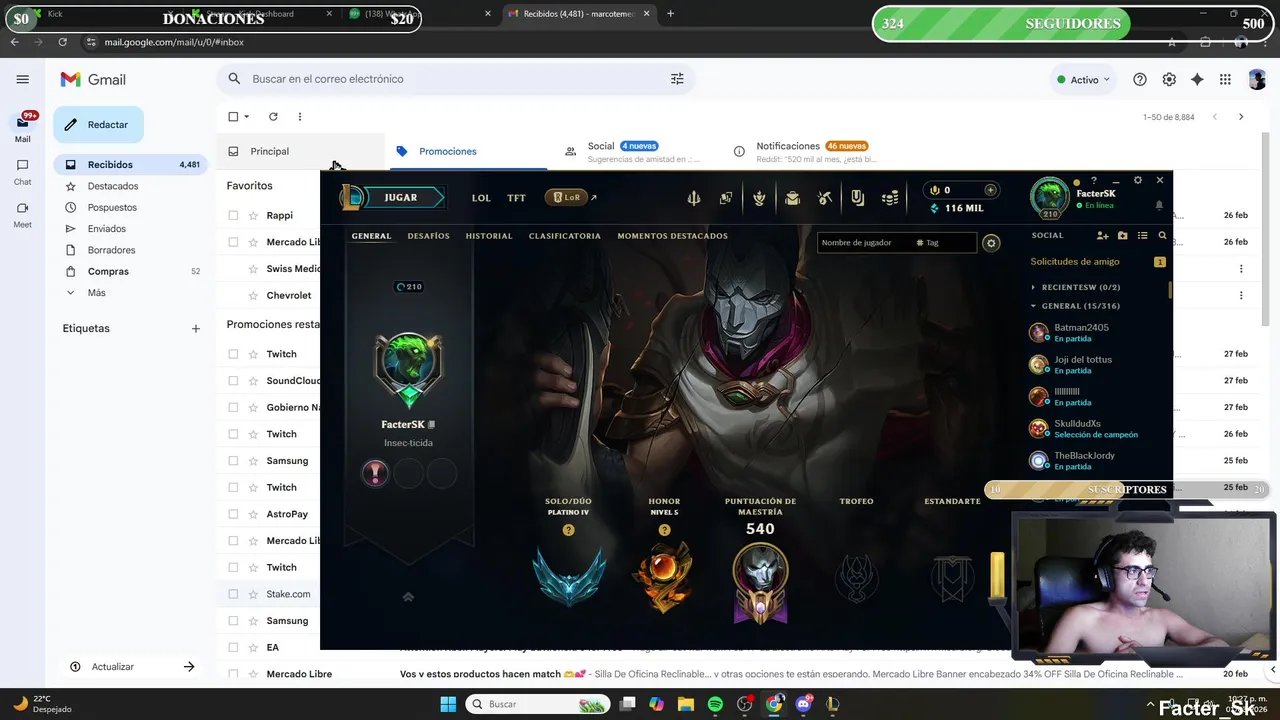Click the Windows Start button
The width and height of the screenshot is (1280, 720).
[x=448, y=704]
